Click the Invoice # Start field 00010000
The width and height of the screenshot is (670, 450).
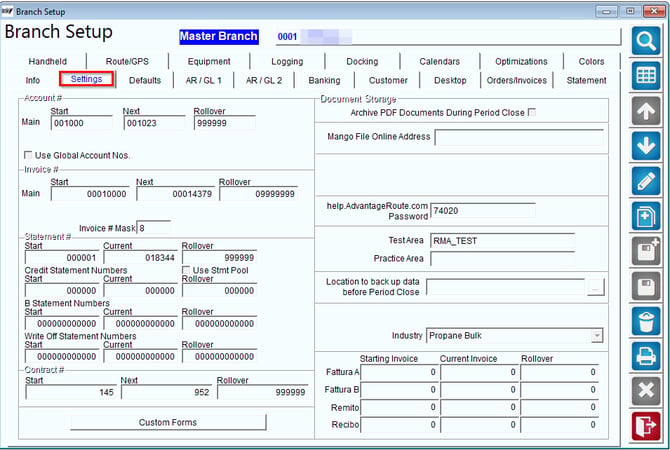coord(90,194)
